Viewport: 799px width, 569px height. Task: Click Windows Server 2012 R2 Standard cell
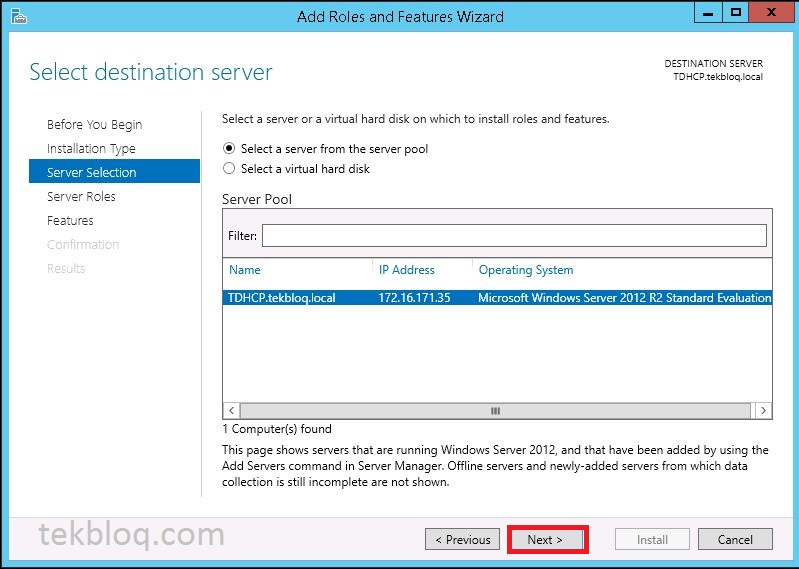[625, 297]
